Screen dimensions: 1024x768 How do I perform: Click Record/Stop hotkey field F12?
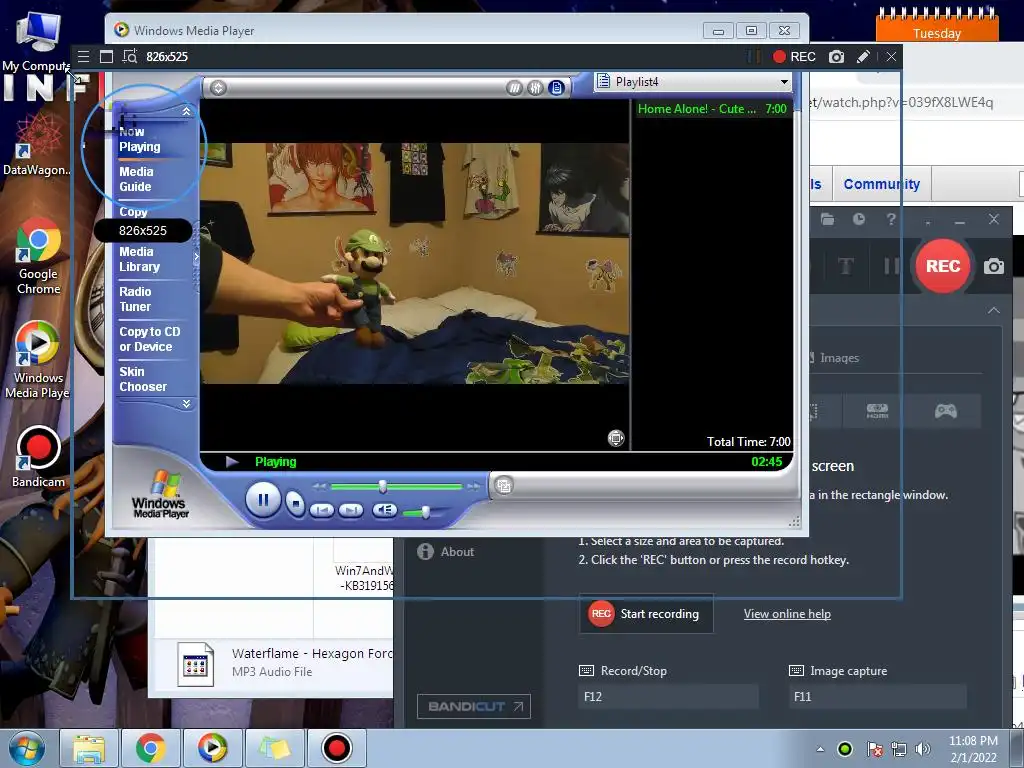tap(668, 697)
